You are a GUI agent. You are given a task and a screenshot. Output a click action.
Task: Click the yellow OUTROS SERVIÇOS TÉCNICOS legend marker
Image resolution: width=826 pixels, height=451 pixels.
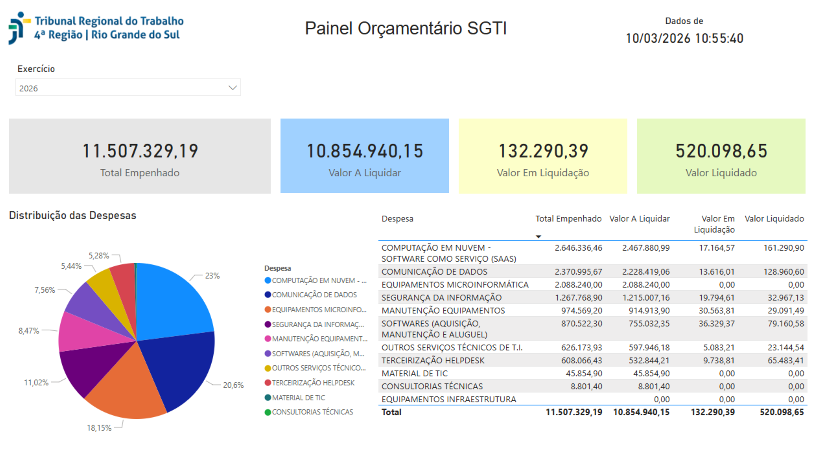(268, 367)
